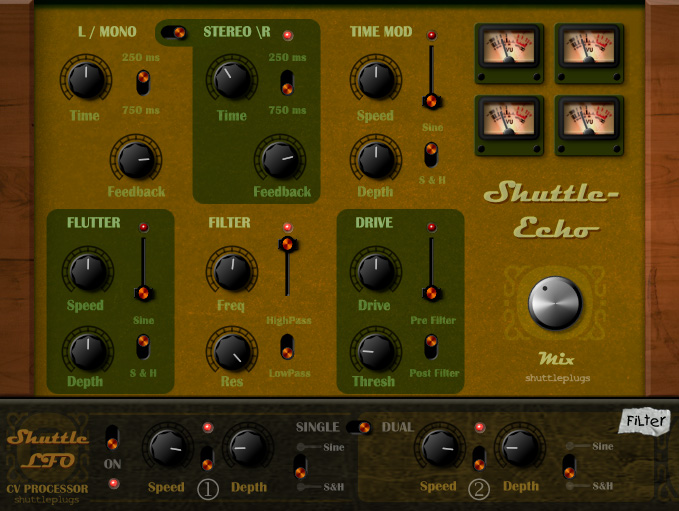
Task: Click the LFO 2 Depth knob
Action: coord(520,449)
